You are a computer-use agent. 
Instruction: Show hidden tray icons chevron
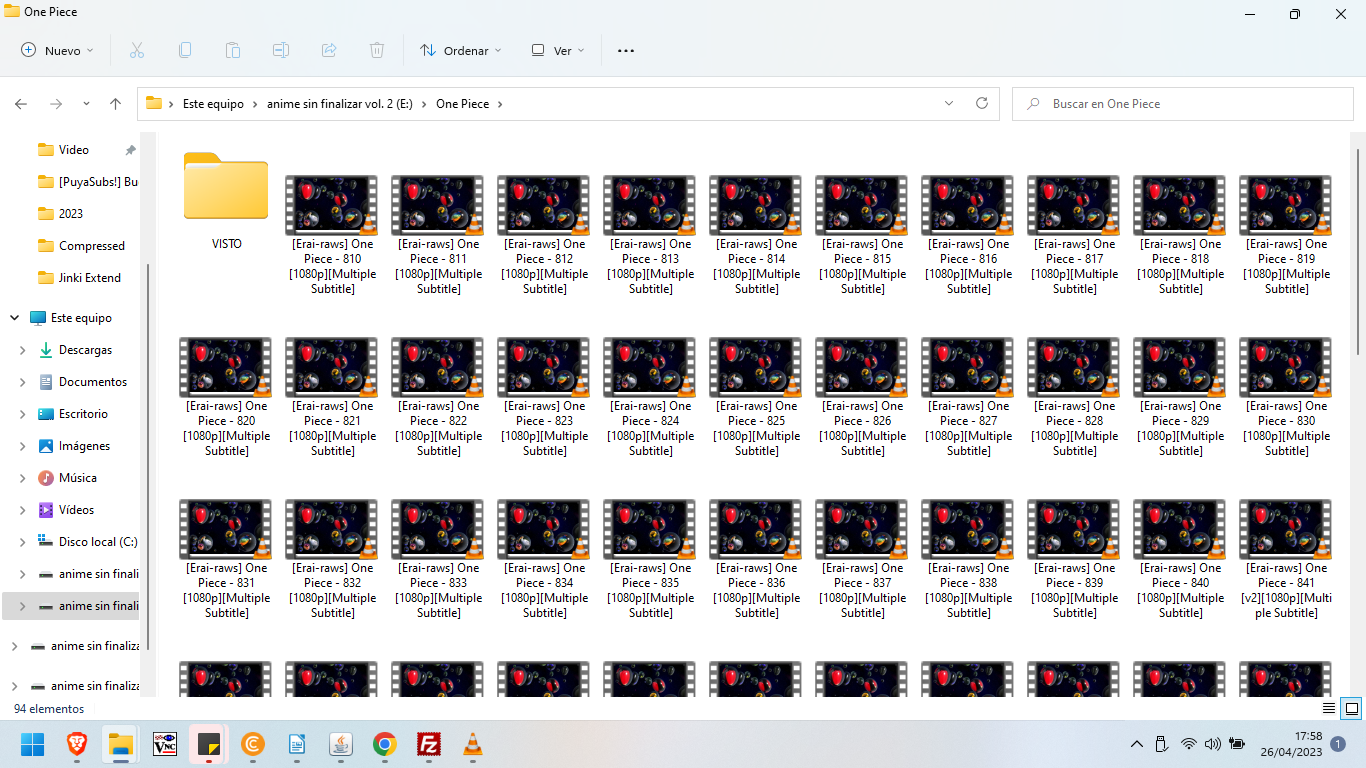point(1136,744)
